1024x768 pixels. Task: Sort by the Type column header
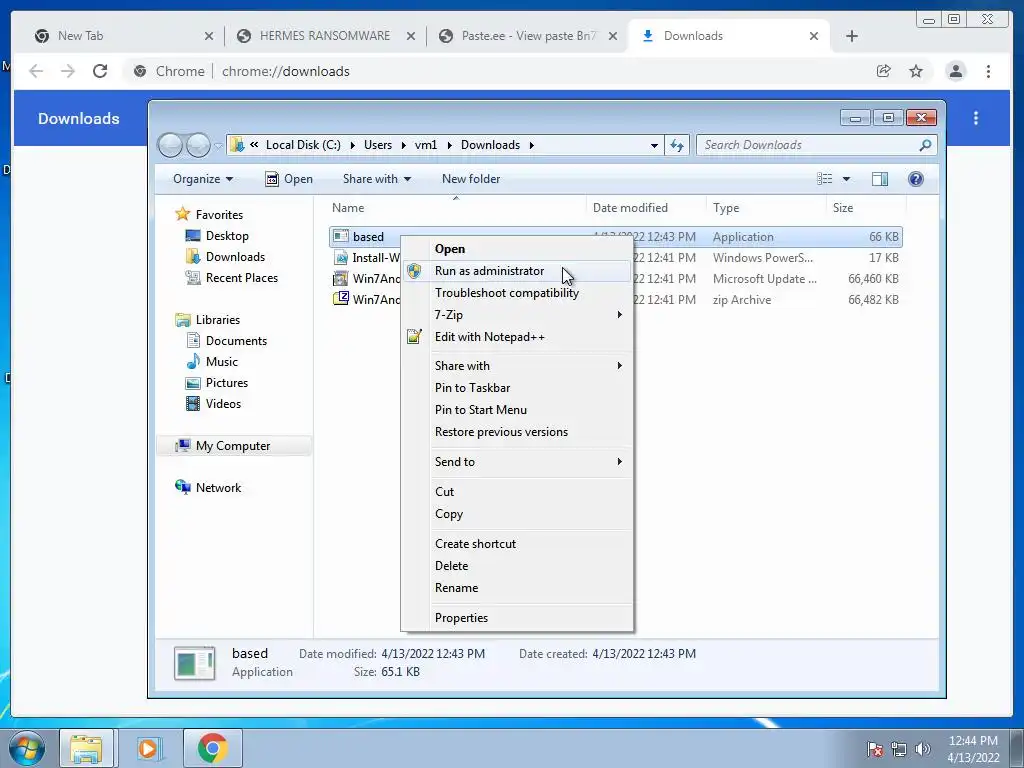pyautogui.click(x=766, y=208)
